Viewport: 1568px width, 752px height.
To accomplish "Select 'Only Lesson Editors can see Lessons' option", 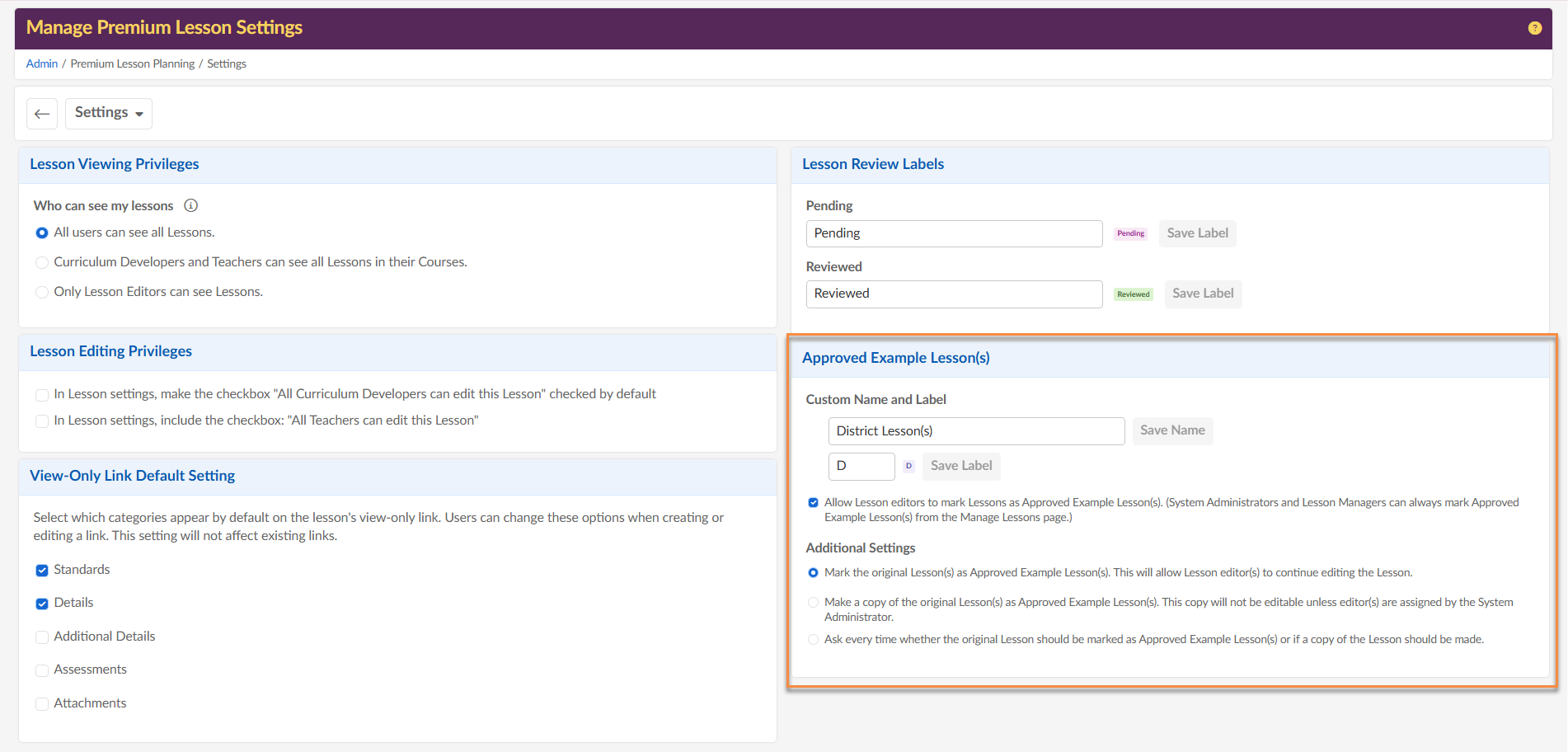I will point(42,292).
